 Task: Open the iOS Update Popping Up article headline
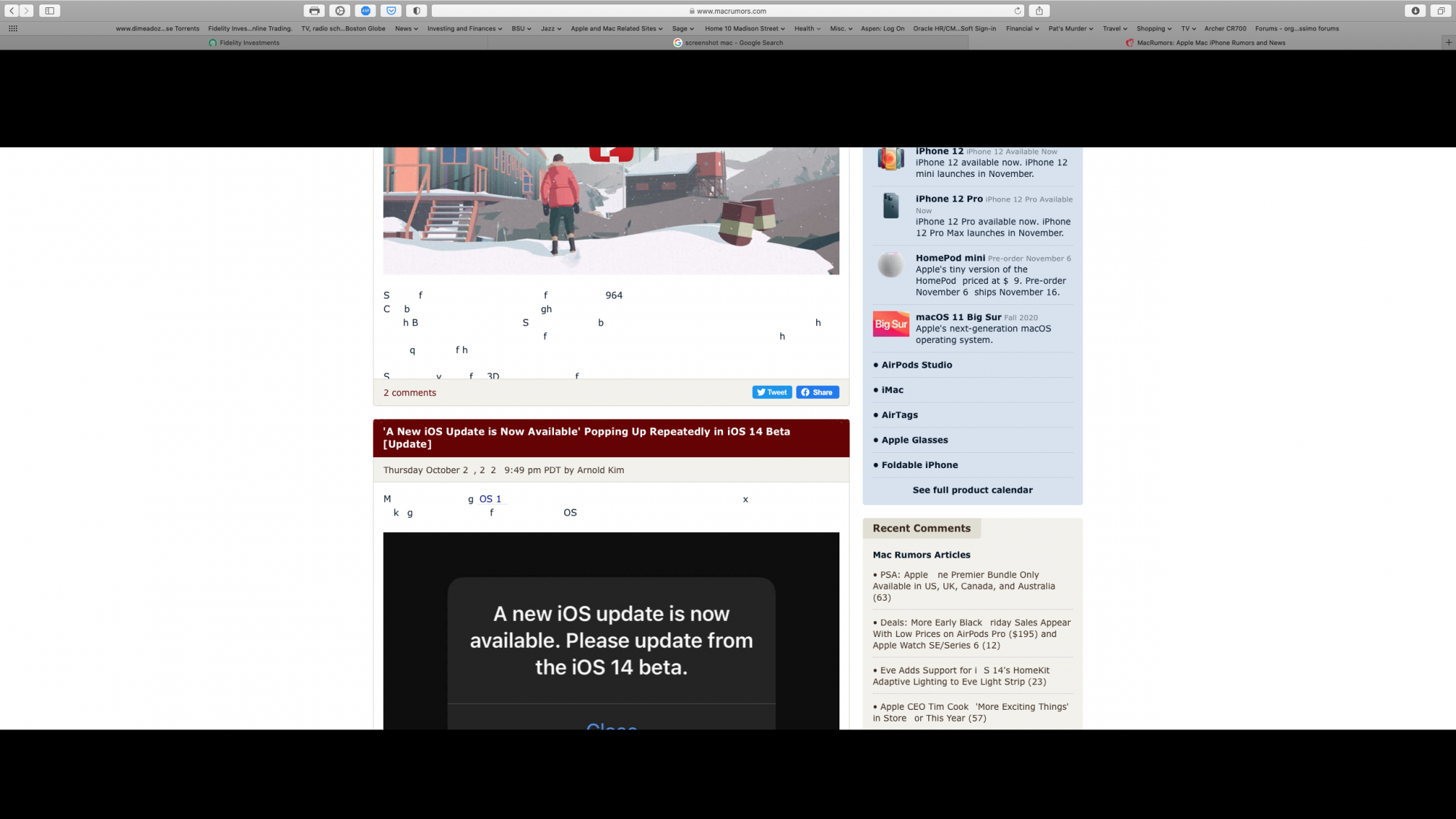587,438
